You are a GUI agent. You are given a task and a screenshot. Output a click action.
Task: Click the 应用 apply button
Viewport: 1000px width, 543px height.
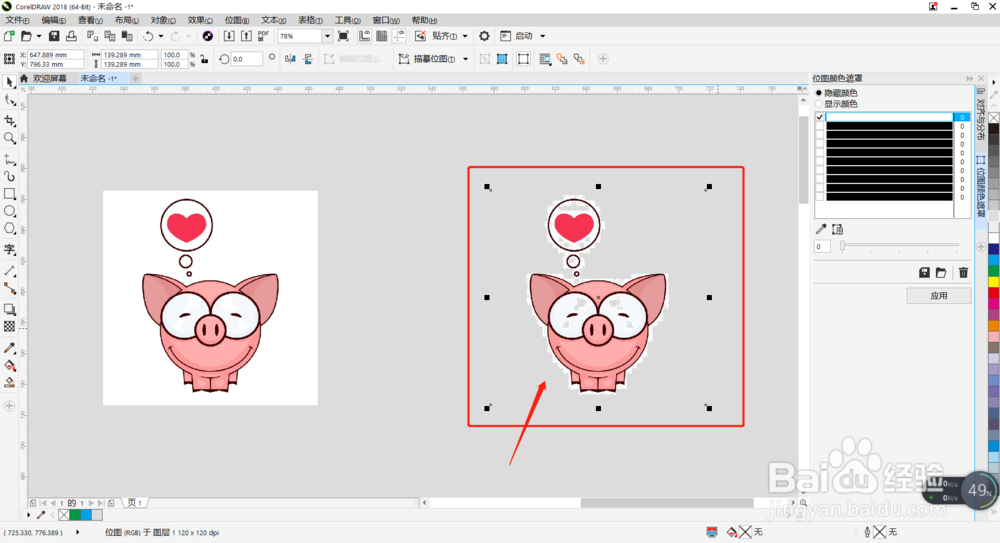point(939,295)
